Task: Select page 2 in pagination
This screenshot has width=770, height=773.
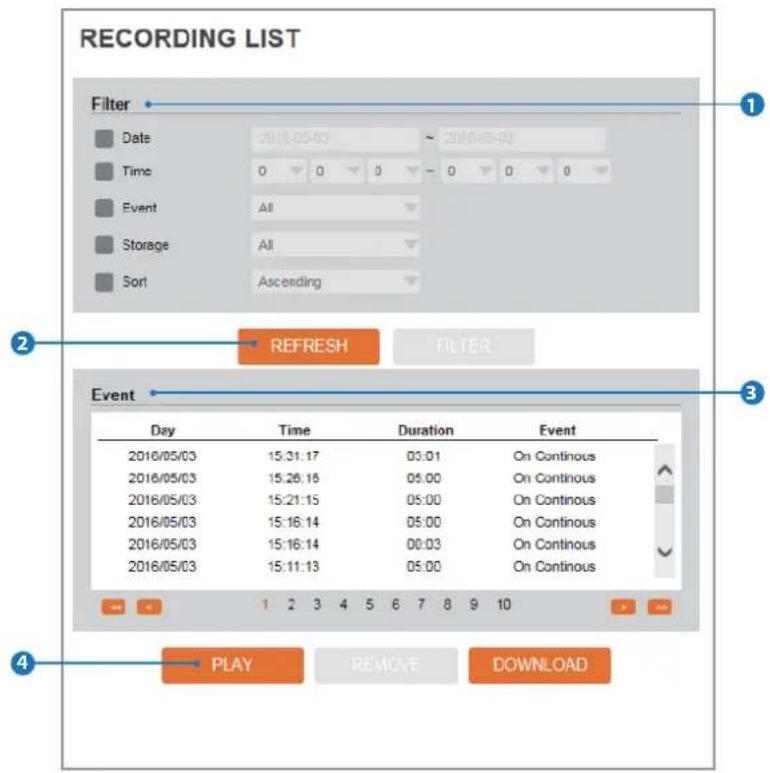Action: [291, 604]
